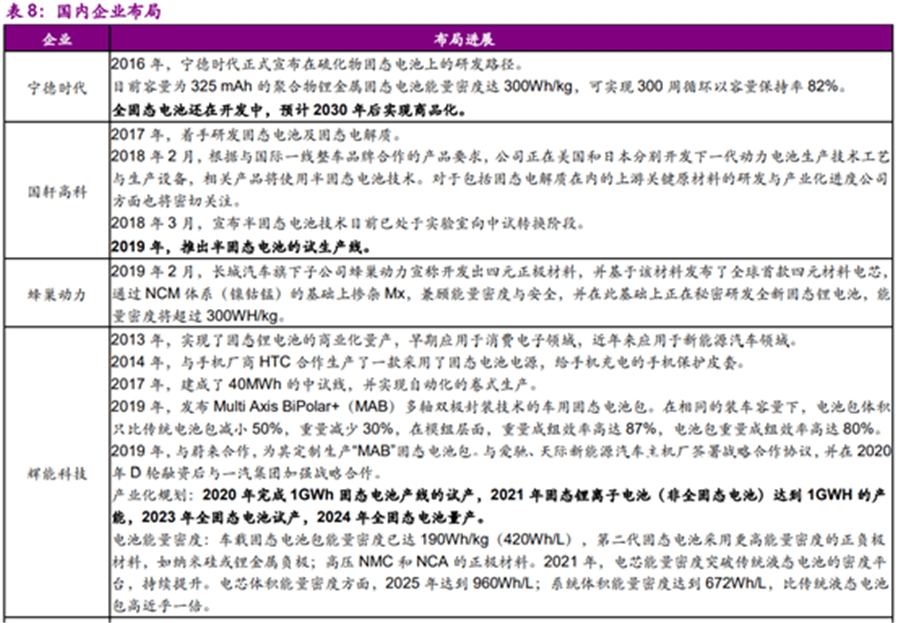This screenshot has height=623, width=900.
Task: Select the '布局进展' column header
Action: click(x=464, y=39)
